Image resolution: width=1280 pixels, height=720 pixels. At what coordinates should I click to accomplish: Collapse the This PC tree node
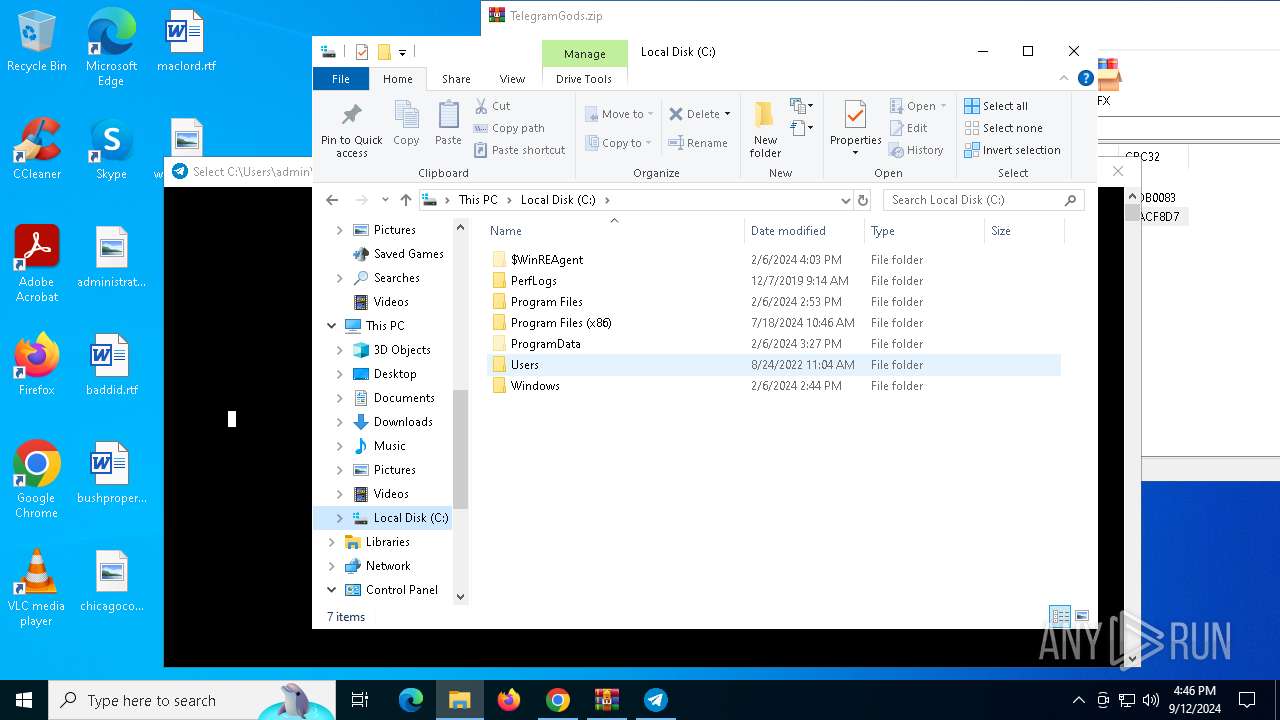click(332, 326)
